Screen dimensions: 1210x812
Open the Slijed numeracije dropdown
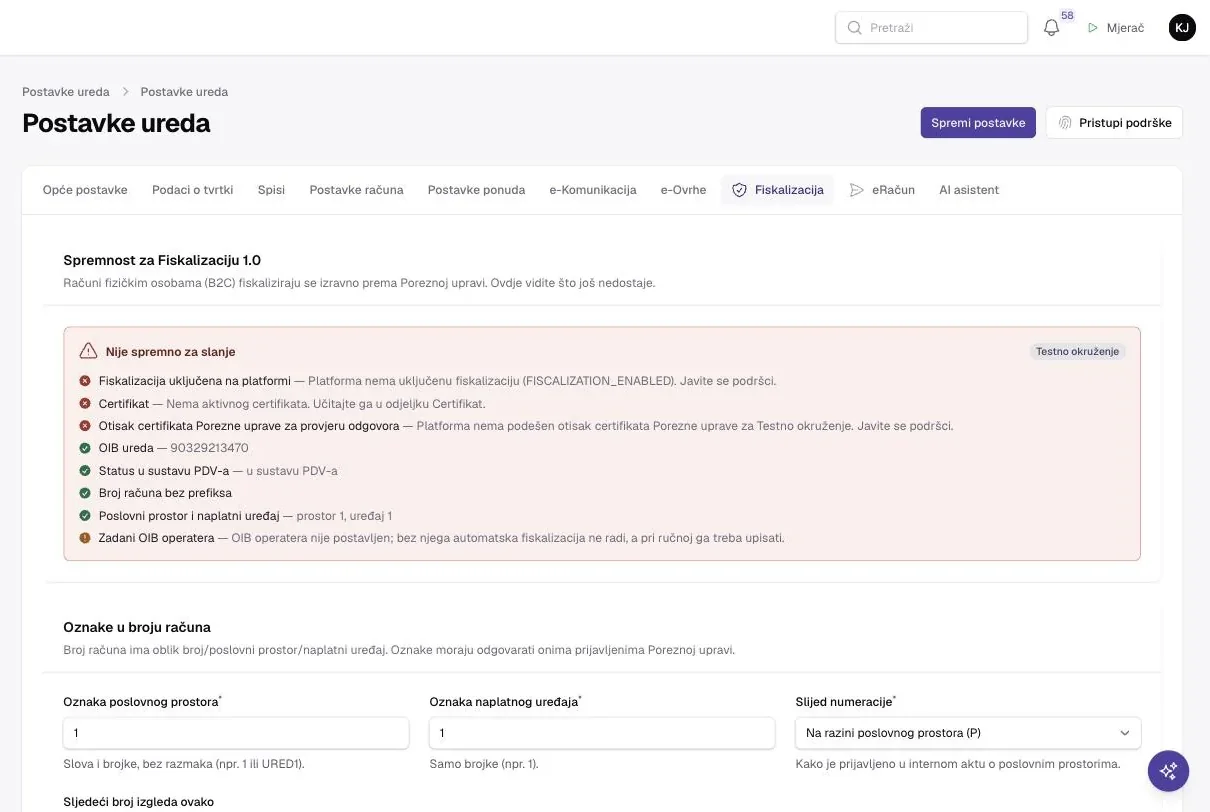(968, 733)
